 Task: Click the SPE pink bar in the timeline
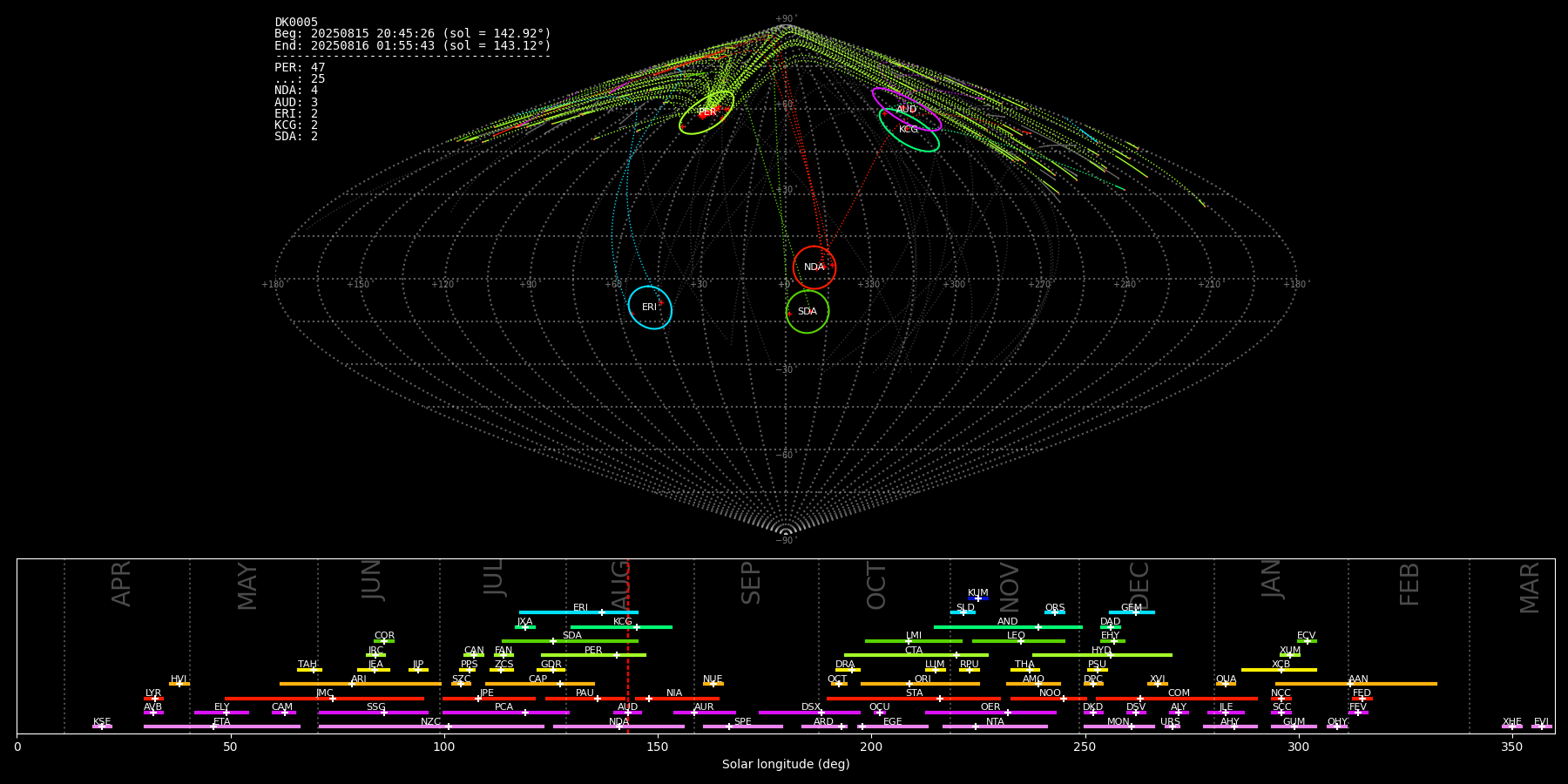[743, 727]
